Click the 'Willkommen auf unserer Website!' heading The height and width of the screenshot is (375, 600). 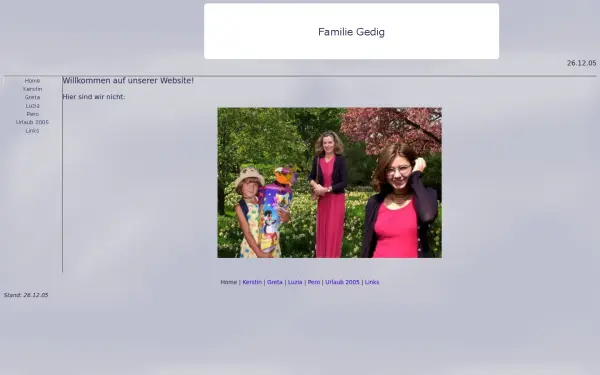point(128,81)
